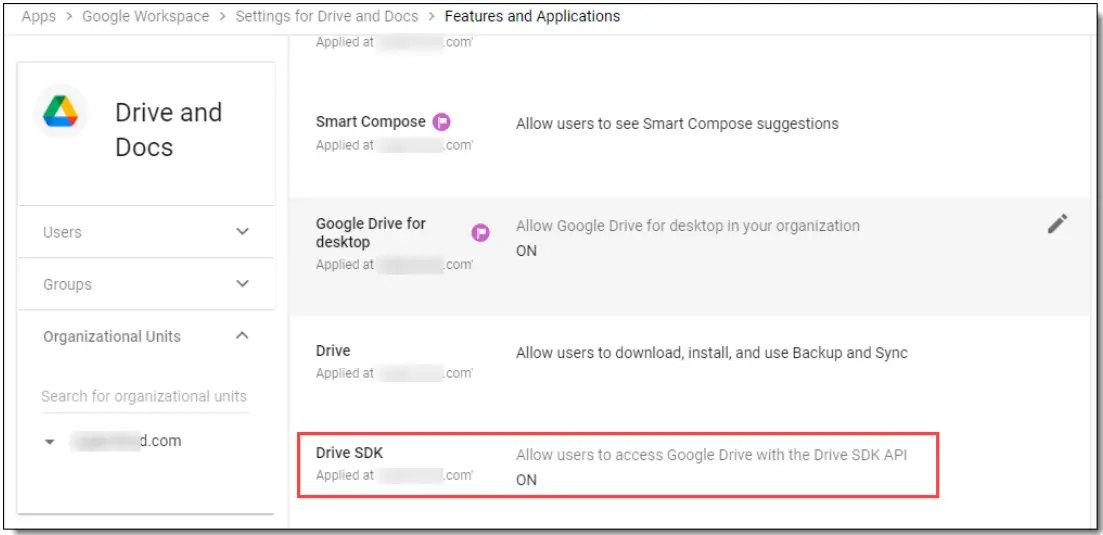Open Settings for Drive and Docs breadcrumb

[x=326, y=16]
